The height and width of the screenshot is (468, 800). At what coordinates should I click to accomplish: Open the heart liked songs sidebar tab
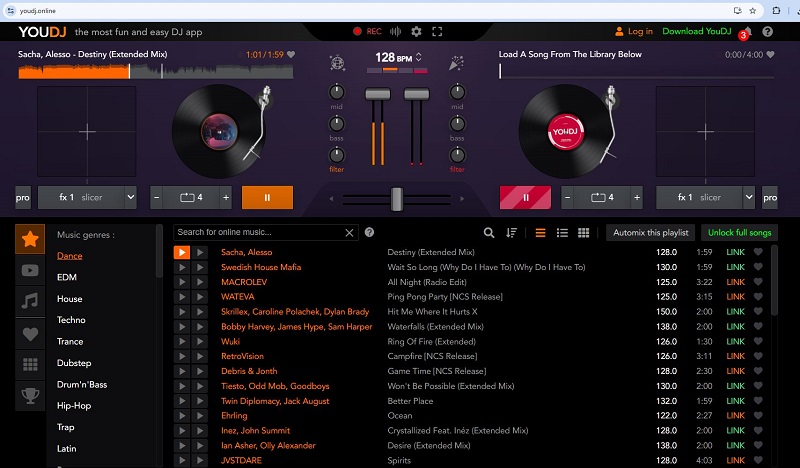[x=30, y=334]
